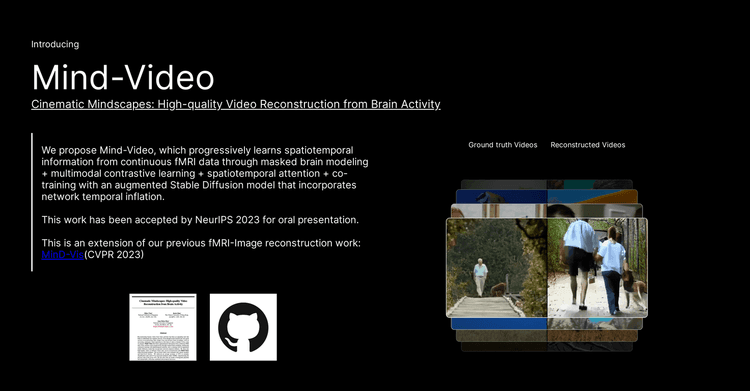Click the 'Introducing' text

[55, 45]
